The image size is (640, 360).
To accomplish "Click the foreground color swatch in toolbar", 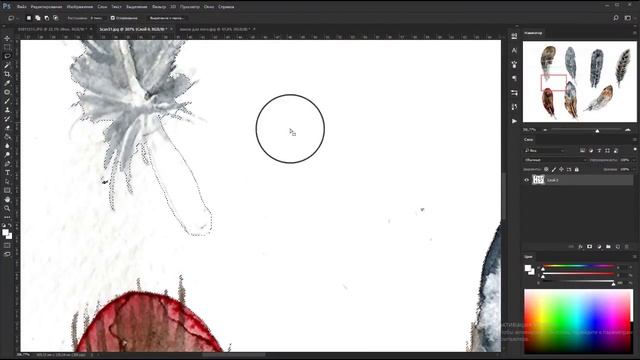I will [x=5, y=232].
